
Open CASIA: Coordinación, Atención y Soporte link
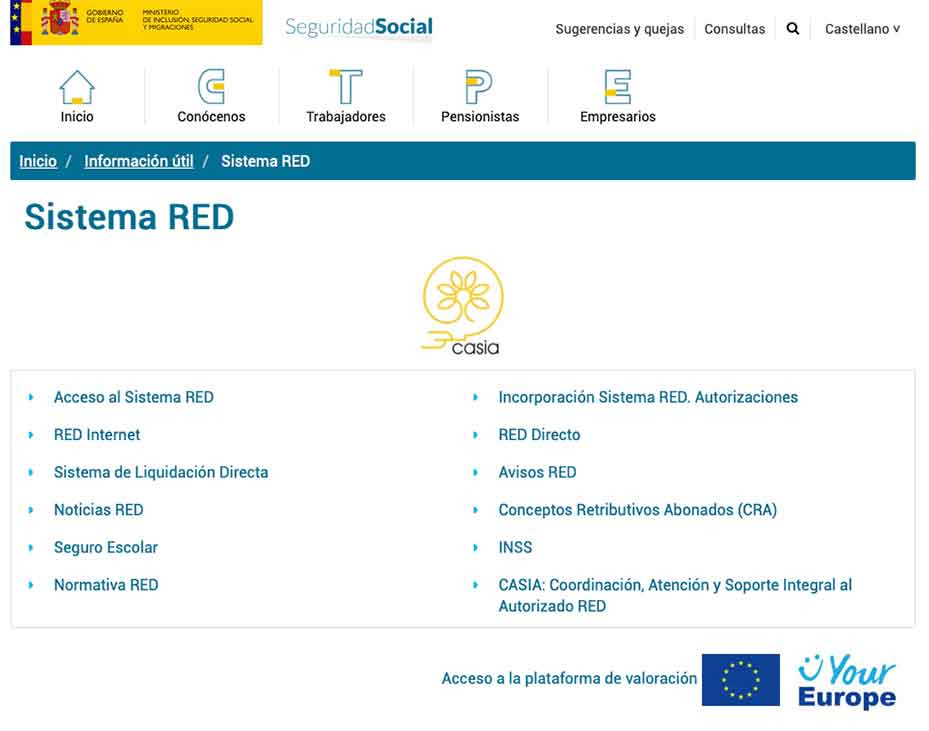(675, 595)
